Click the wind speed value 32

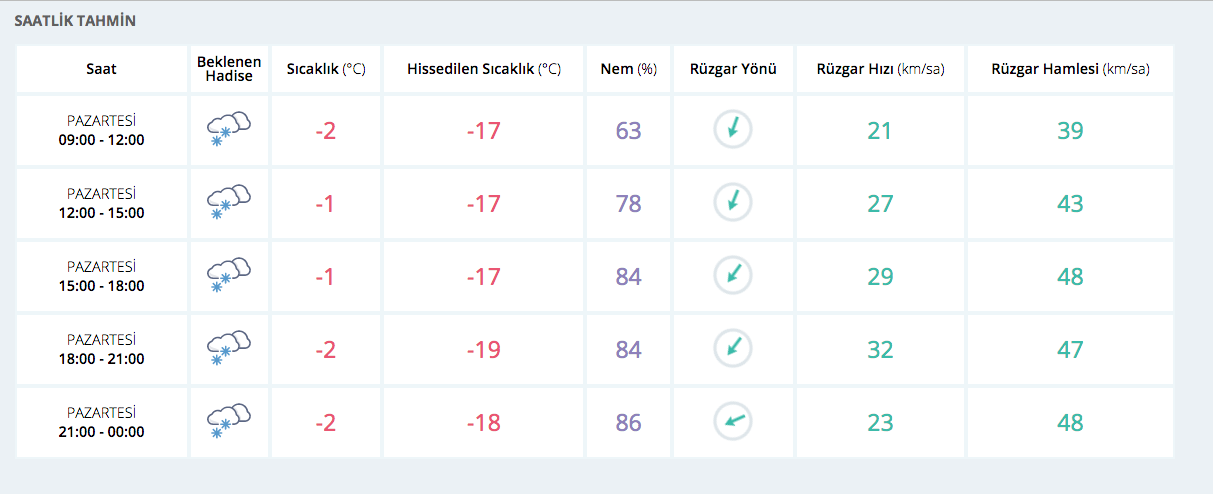[x=880, y=350]
